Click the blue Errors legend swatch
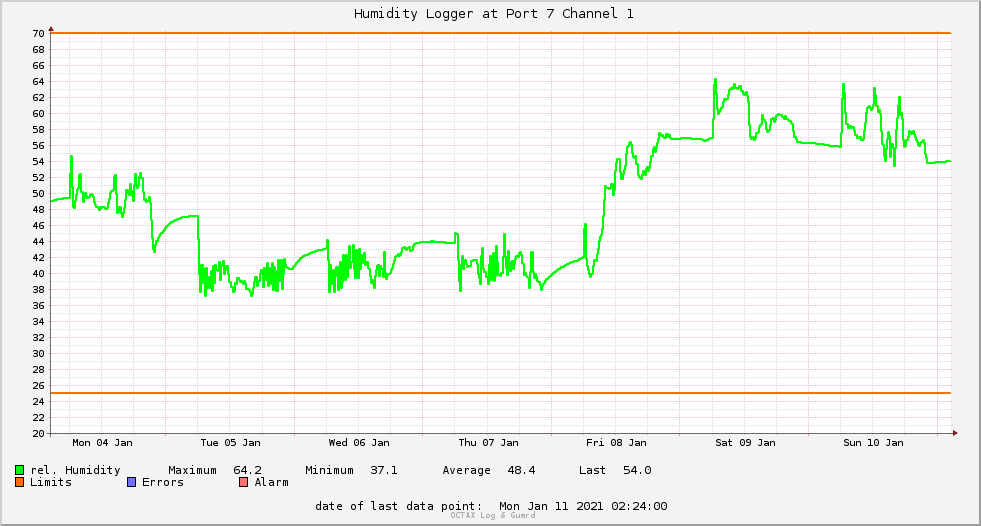The width and height of the screenshot is (981, 526). 131,482
